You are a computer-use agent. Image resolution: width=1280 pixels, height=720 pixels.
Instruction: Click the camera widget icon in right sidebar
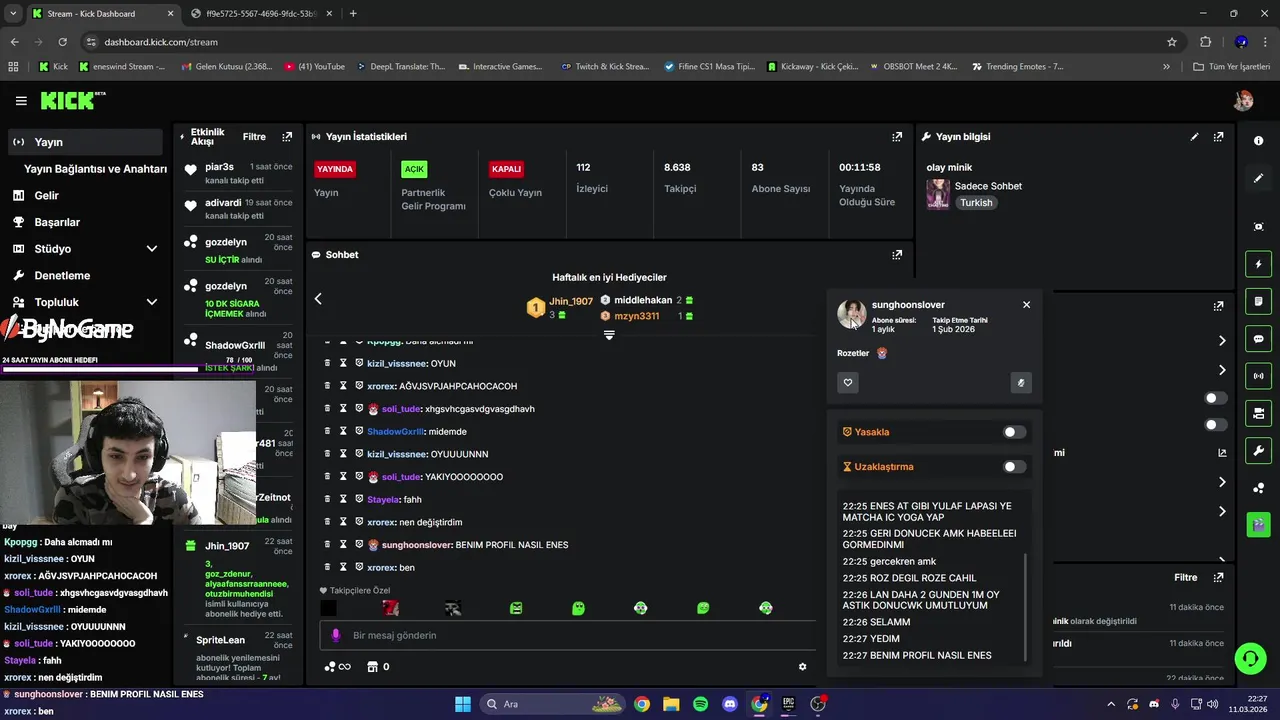pyautogui.click(x=1258, y=413)
